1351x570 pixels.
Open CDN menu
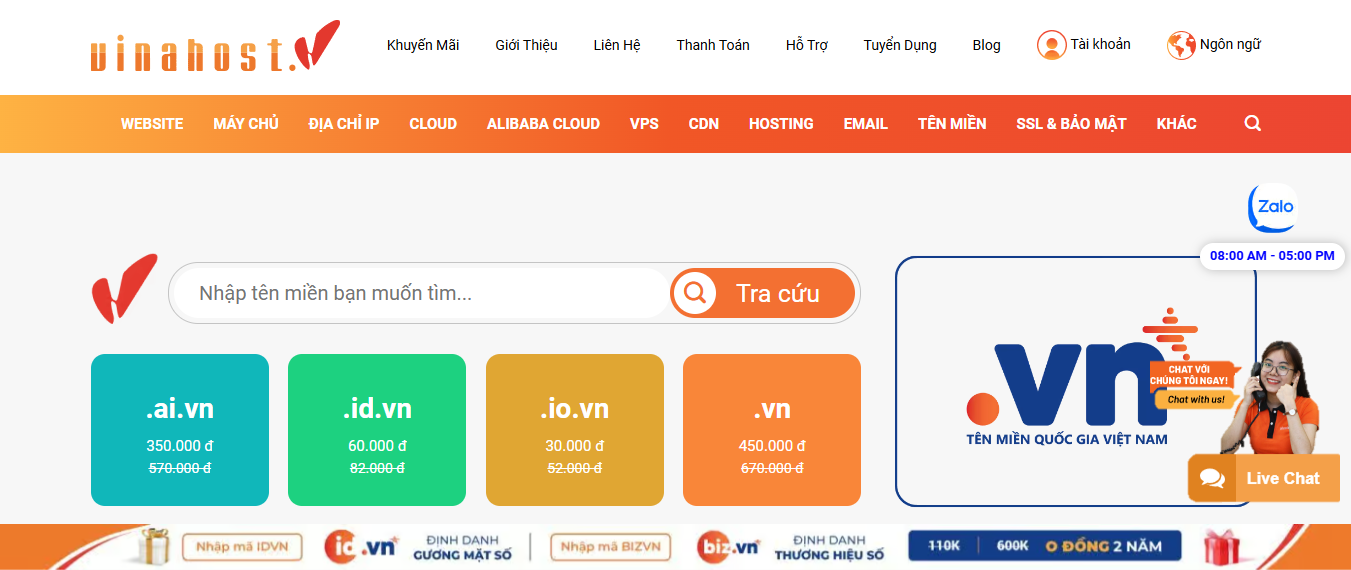click(x=704, y=124)
